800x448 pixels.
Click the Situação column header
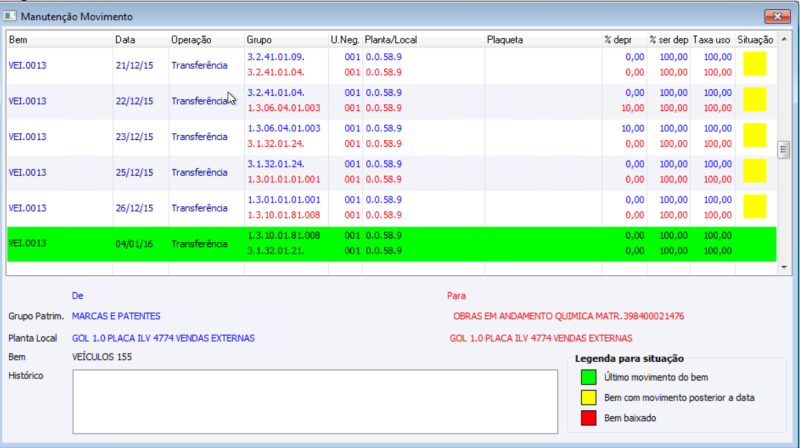click(x=756, y=40)
